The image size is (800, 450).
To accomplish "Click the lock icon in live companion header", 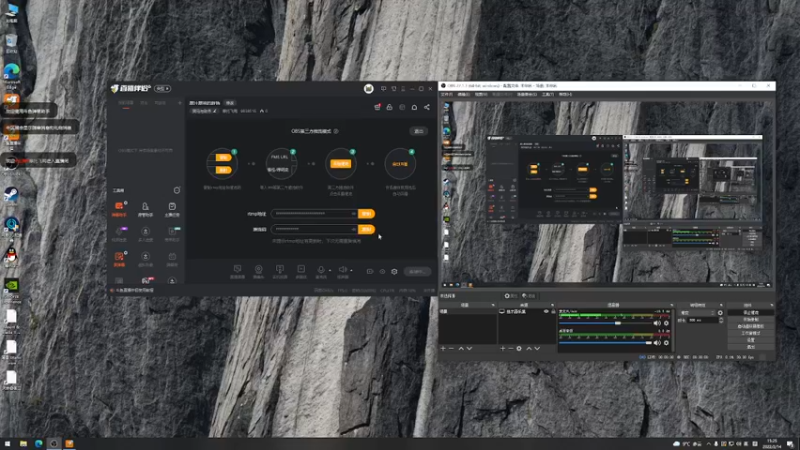I will 389,107.
